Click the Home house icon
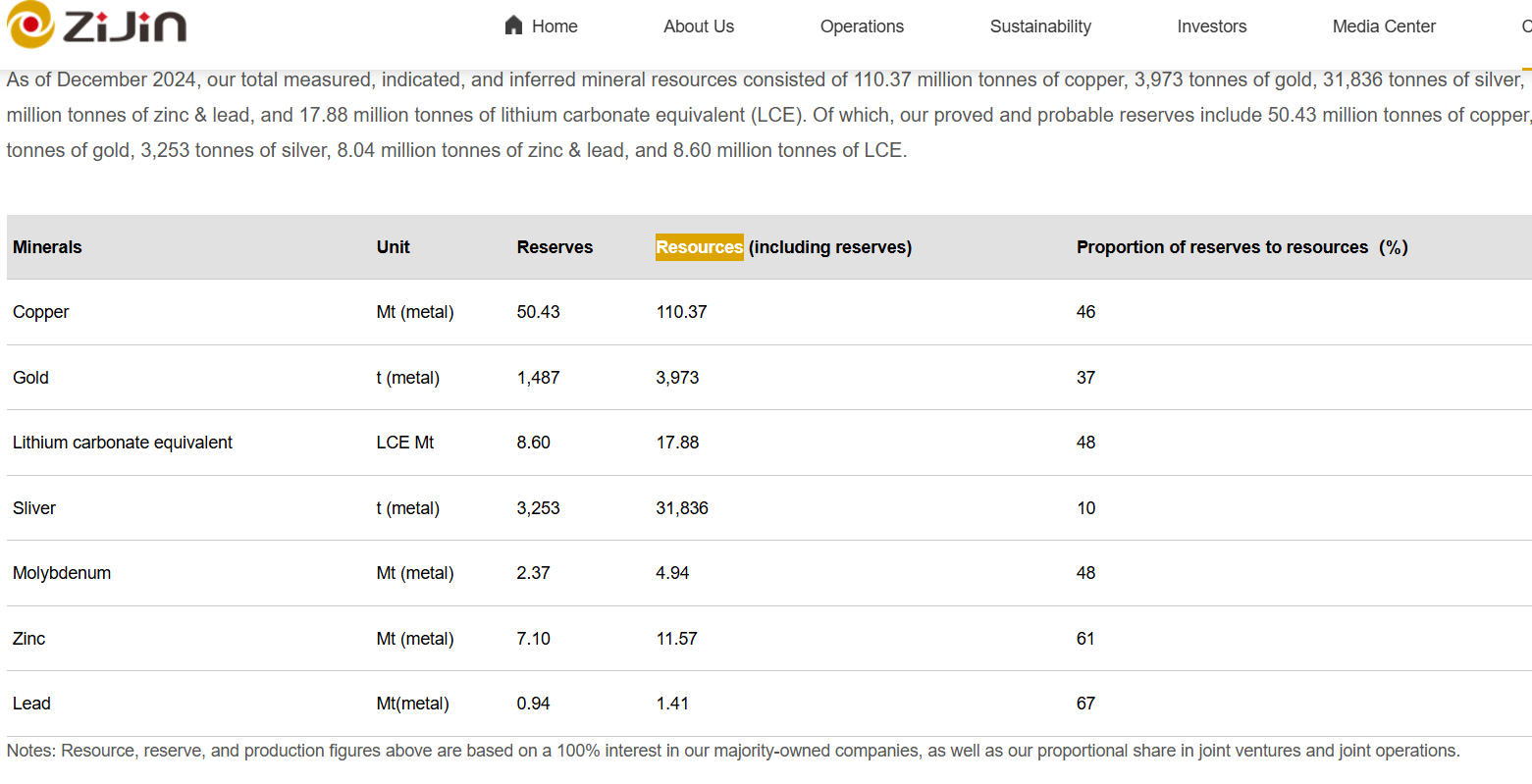Screen dimensions: 1532x784 513,26
